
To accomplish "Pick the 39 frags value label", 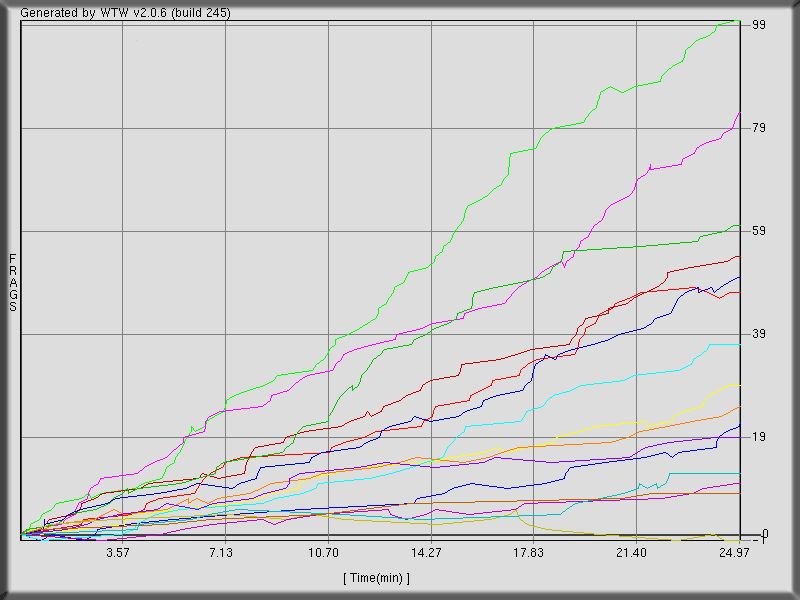I will coord(758,334).
